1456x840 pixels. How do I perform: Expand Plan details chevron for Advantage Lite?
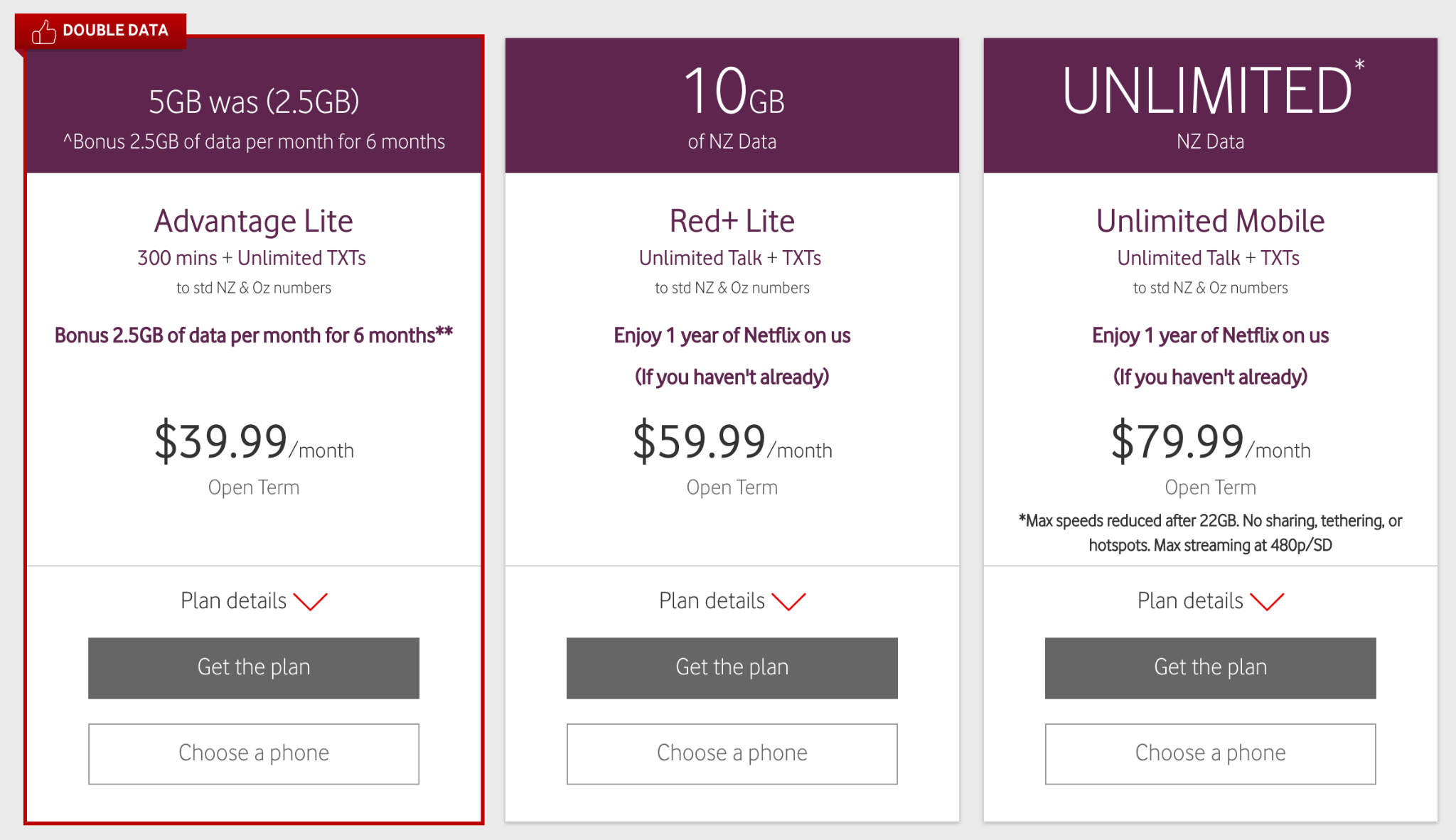(311, 601)
